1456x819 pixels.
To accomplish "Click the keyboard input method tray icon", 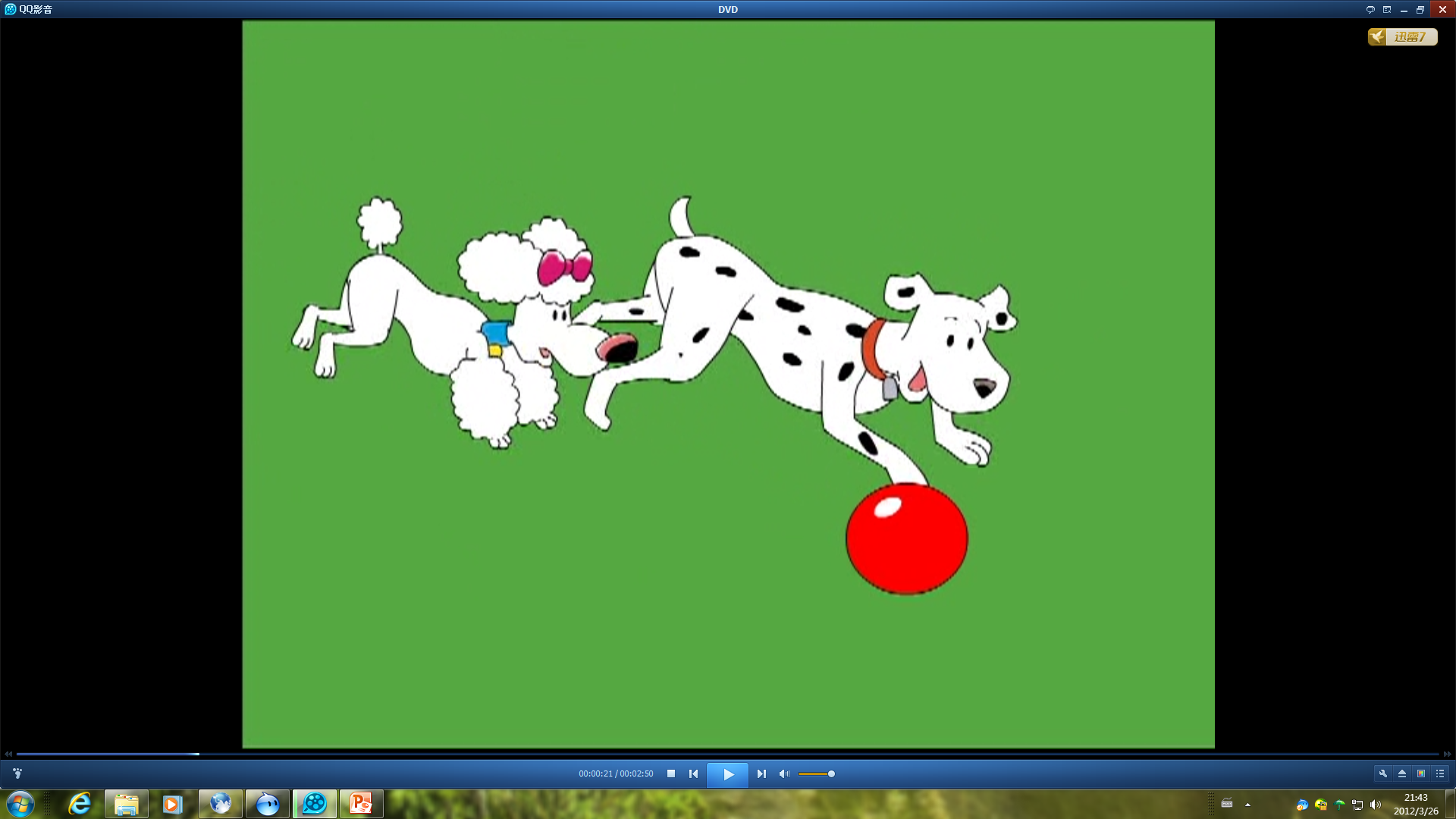I will click(x=1227, y=804).
